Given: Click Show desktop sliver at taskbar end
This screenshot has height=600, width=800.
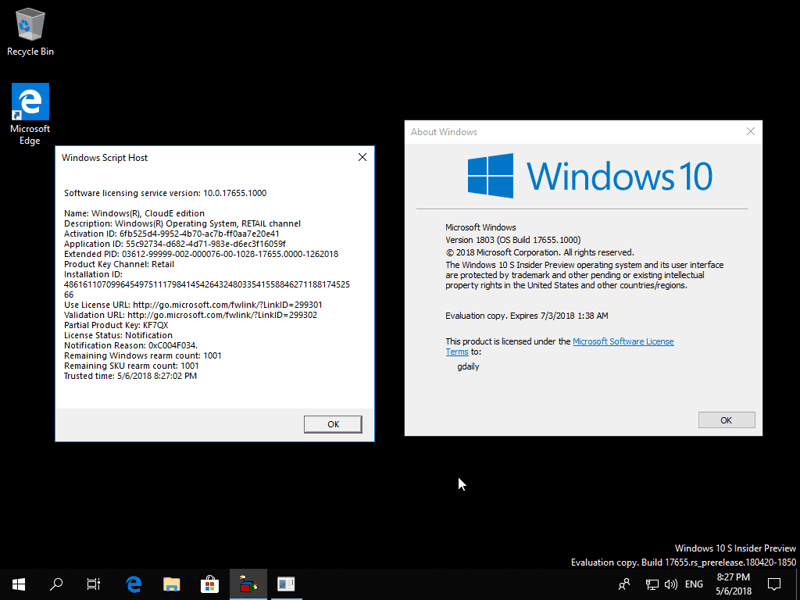Looking at the screenshot, I should (x=797, y=584).
